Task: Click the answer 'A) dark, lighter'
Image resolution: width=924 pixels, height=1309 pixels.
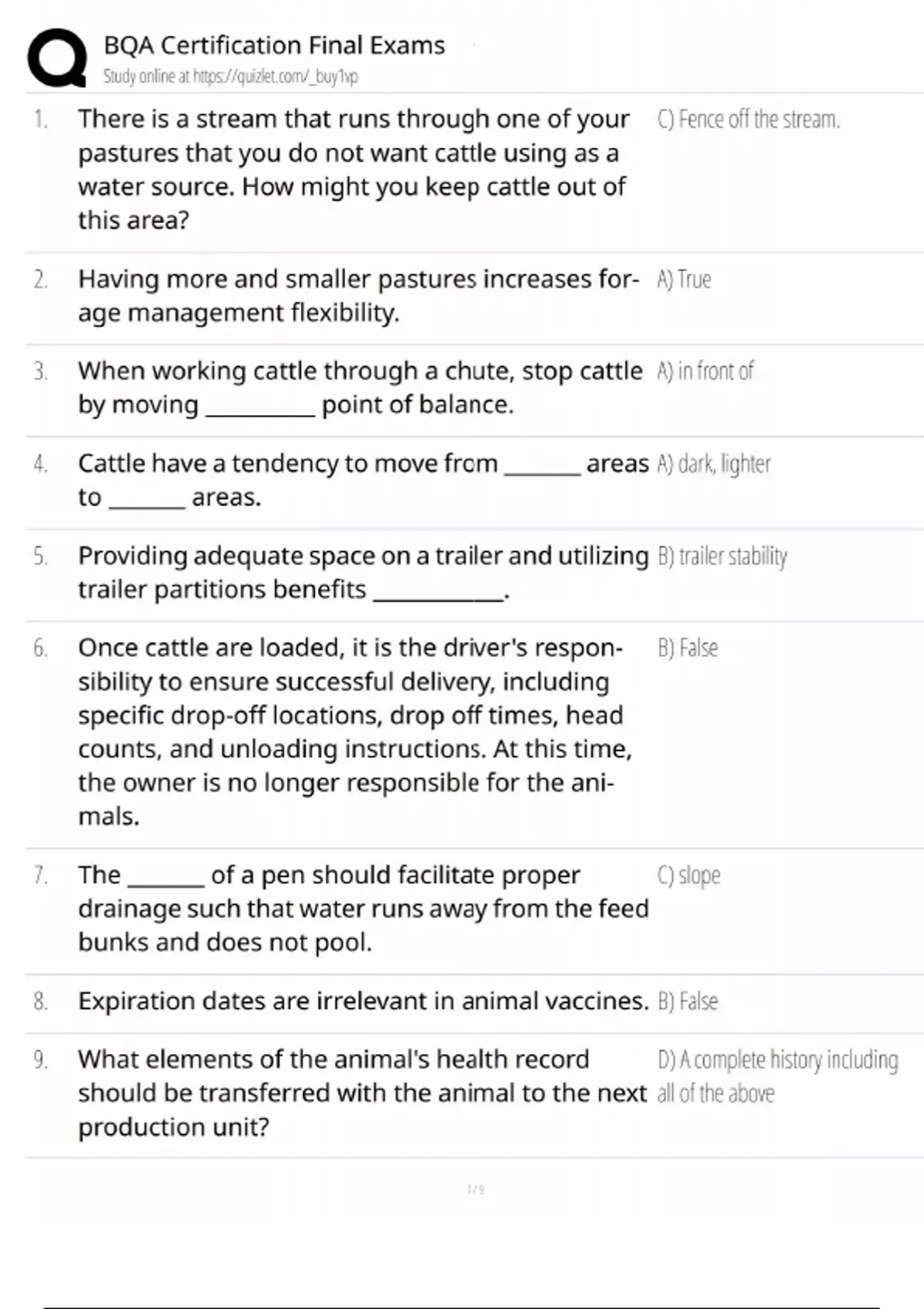Action: pos(714,464)
